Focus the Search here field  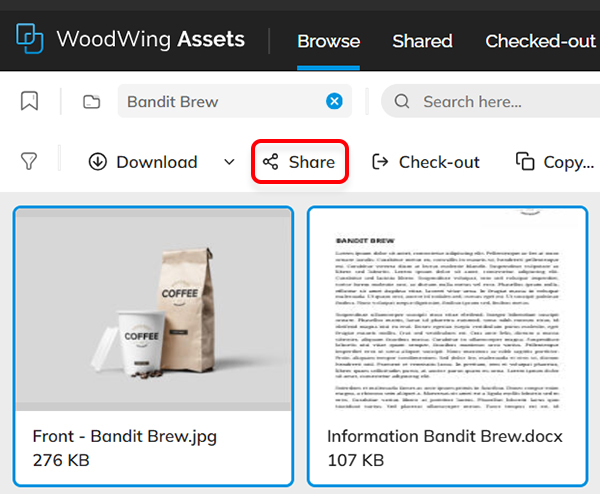coord(491,101)
